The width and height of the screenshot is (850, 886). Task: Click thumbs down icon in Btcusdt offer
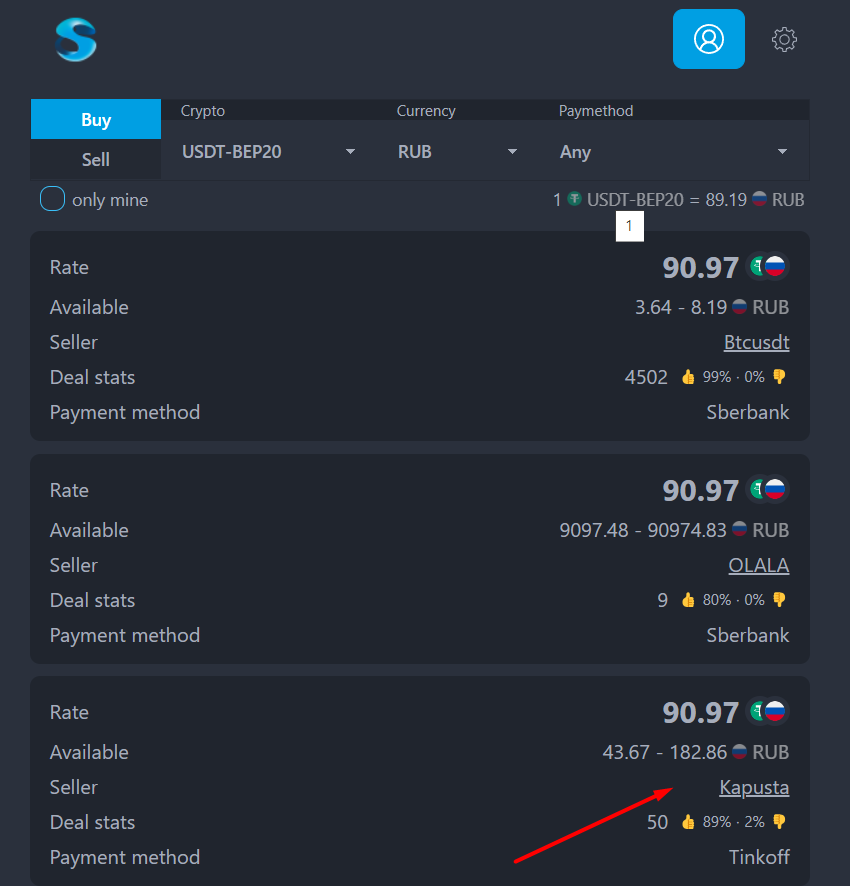click(x=779, y=377)
